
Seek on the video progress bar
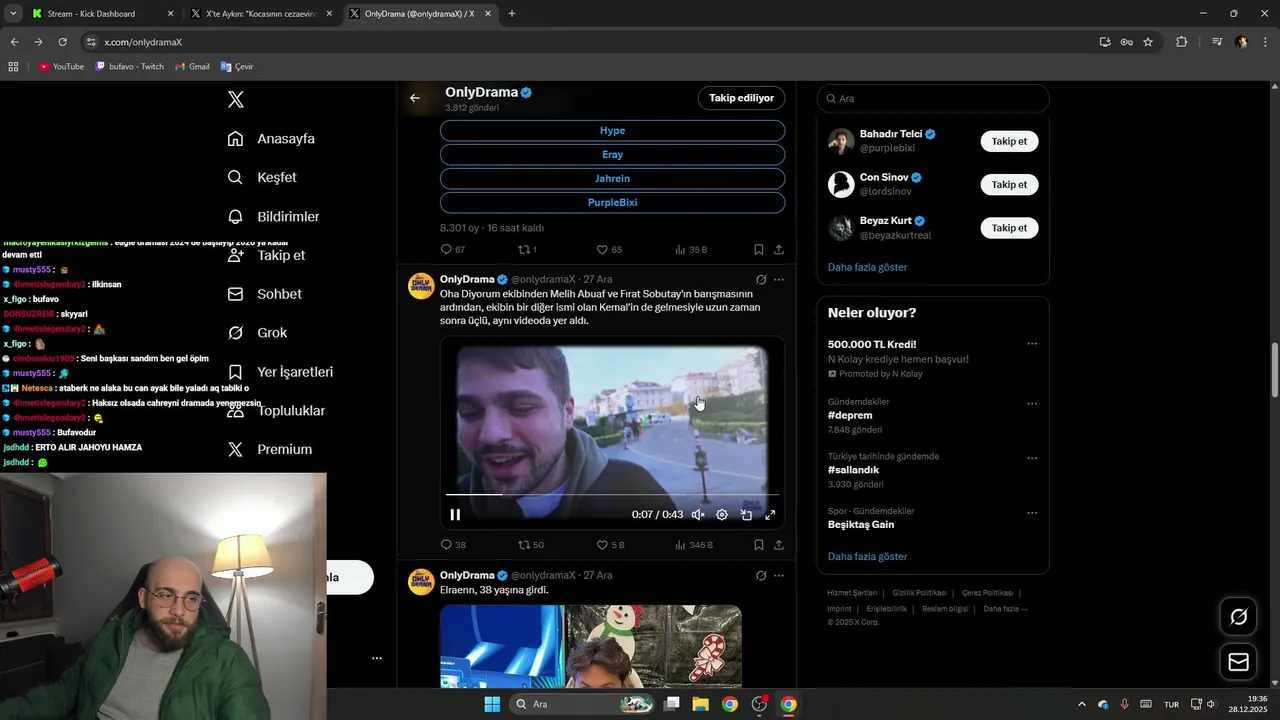612,495
